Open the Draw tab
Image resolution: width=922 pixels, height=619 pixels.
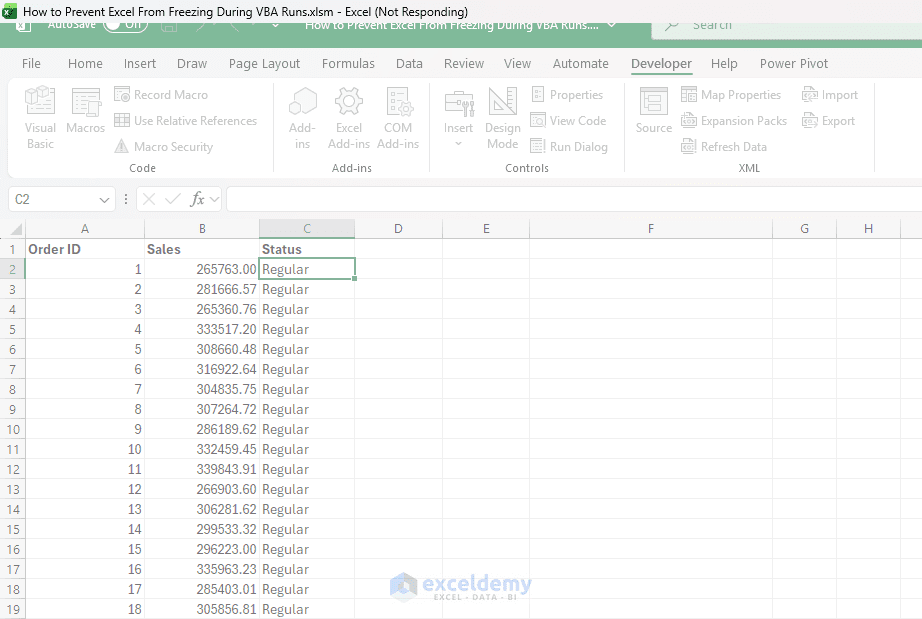192,63
